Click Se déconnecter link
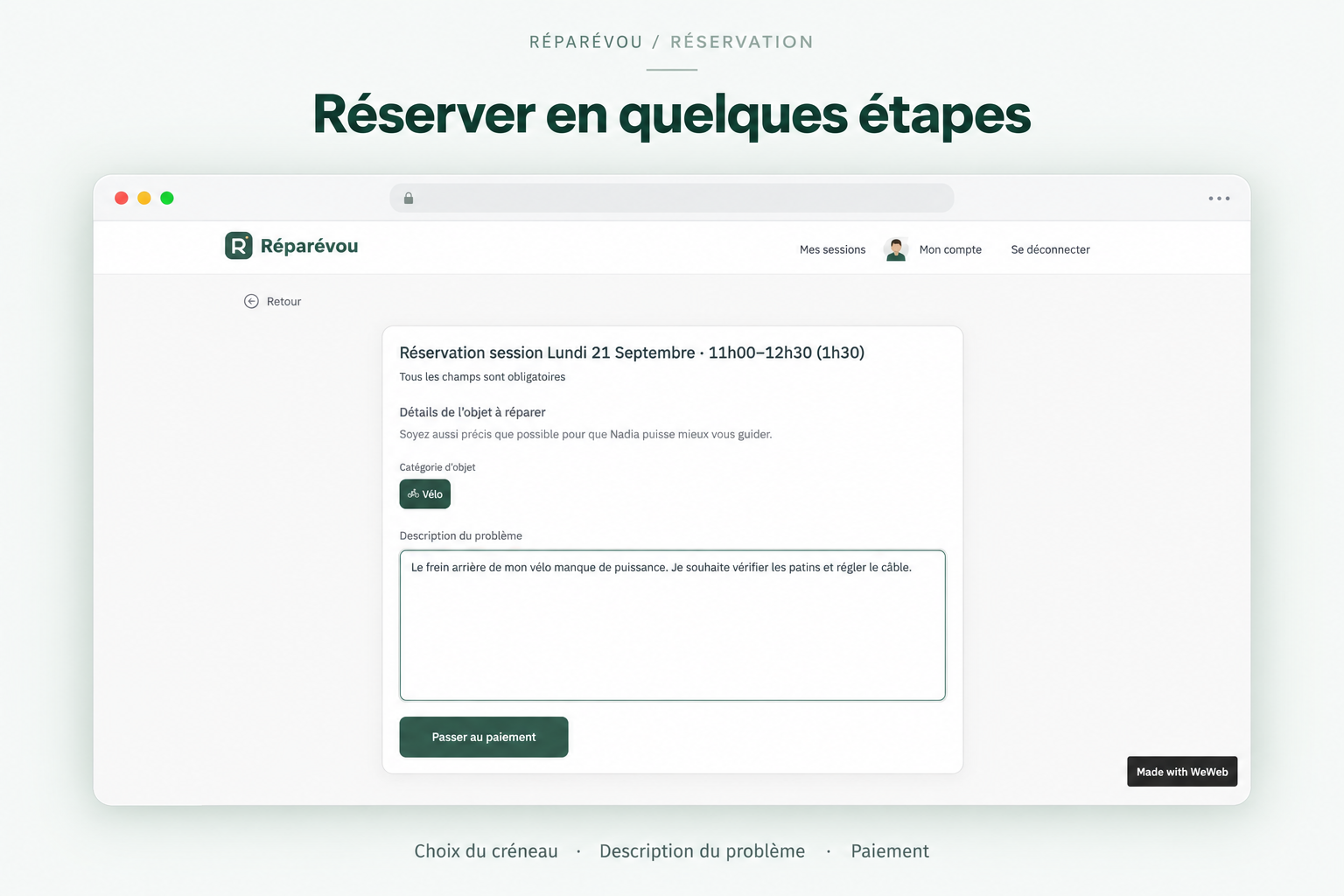1344x896 pixels. [x=1050, y=249]
